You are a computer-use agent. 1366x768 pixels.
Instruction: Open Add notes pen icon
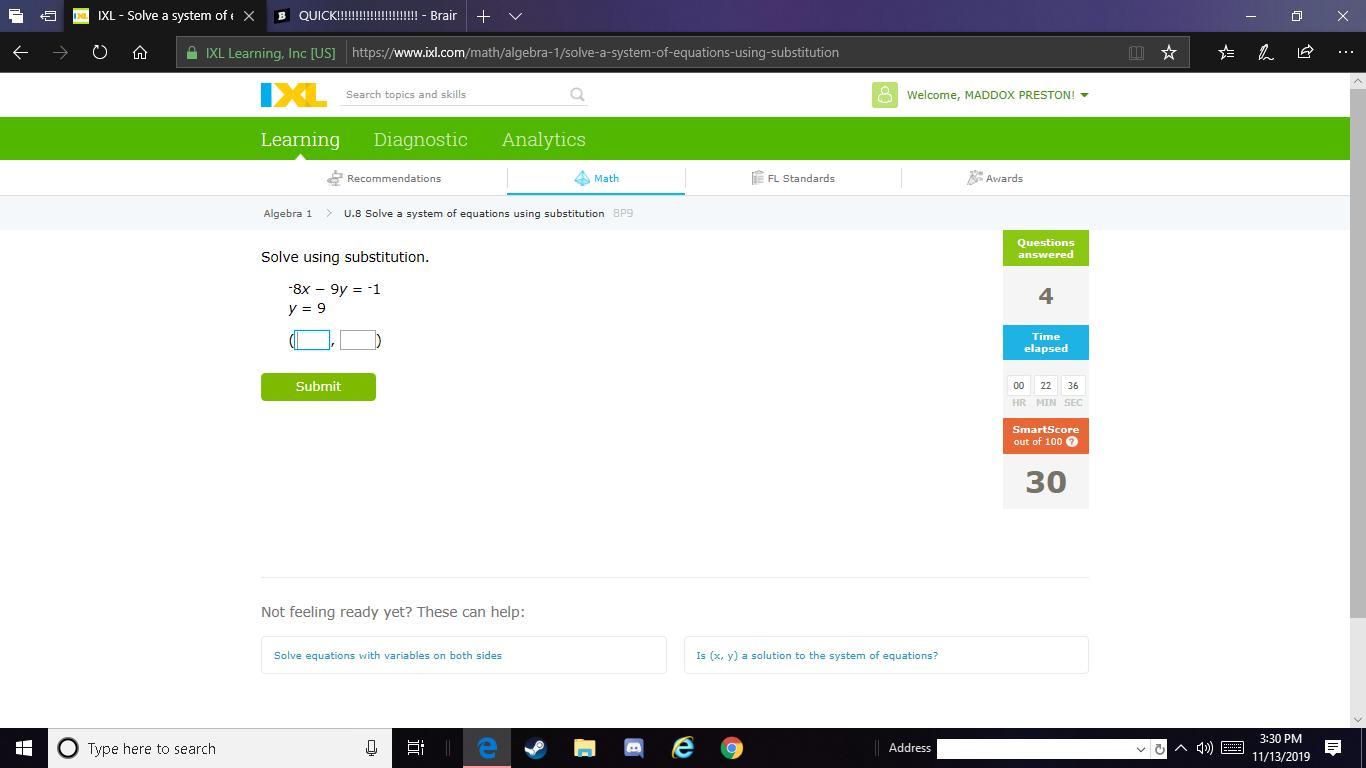(x=1266, y=52)
